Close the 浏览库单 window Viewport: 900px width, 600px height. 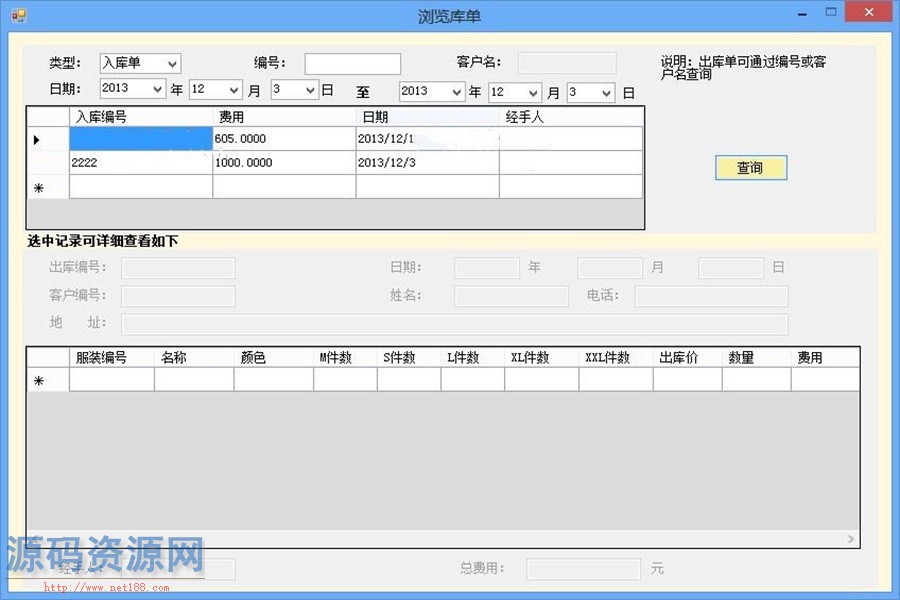(x=869, y=12)
